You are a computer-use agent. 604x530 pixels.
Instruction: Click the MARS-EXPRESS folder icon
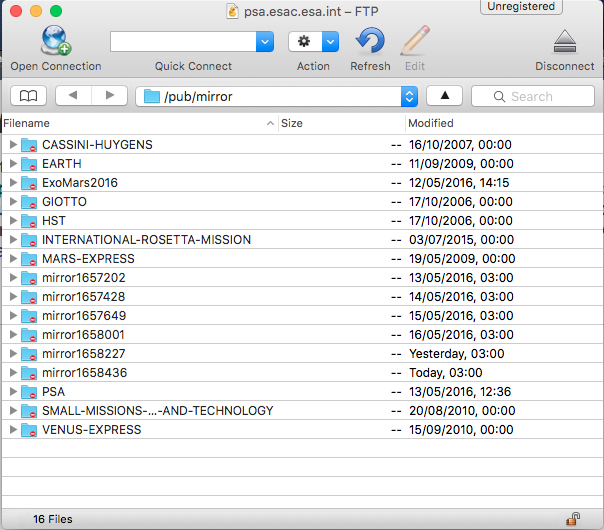29,259
